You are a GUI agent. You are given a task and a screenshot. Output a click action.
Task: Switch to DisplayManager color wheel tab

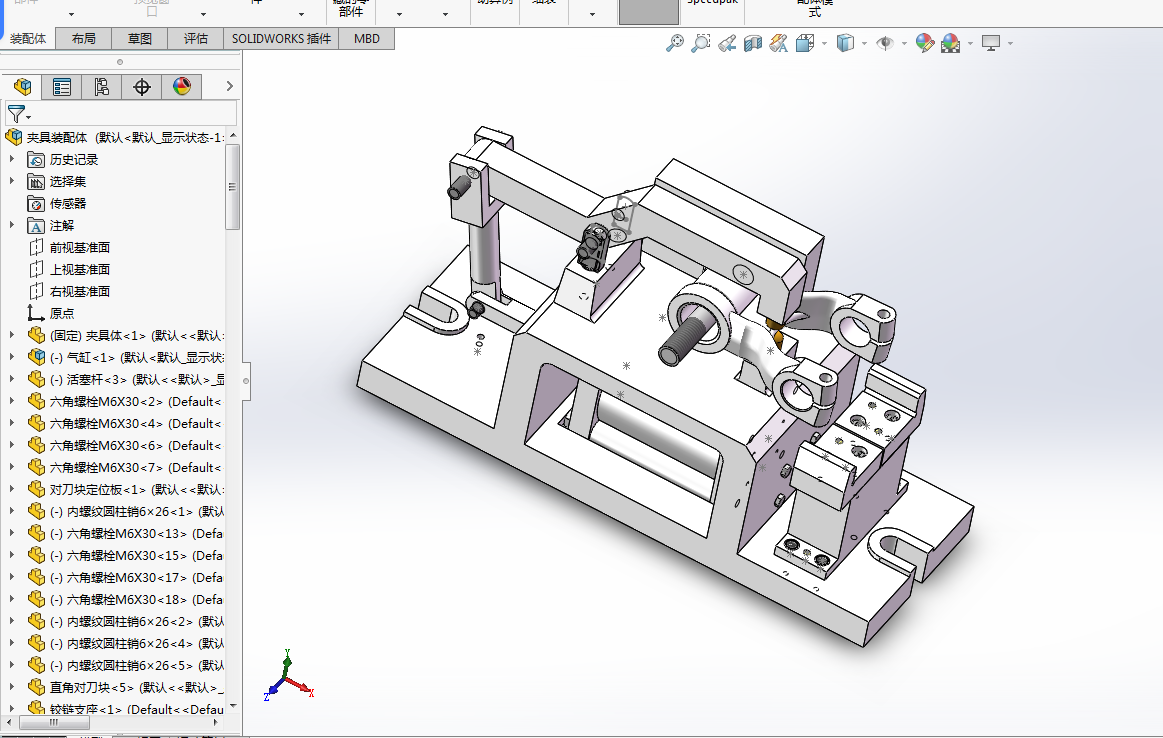click(x=182, y=87)
